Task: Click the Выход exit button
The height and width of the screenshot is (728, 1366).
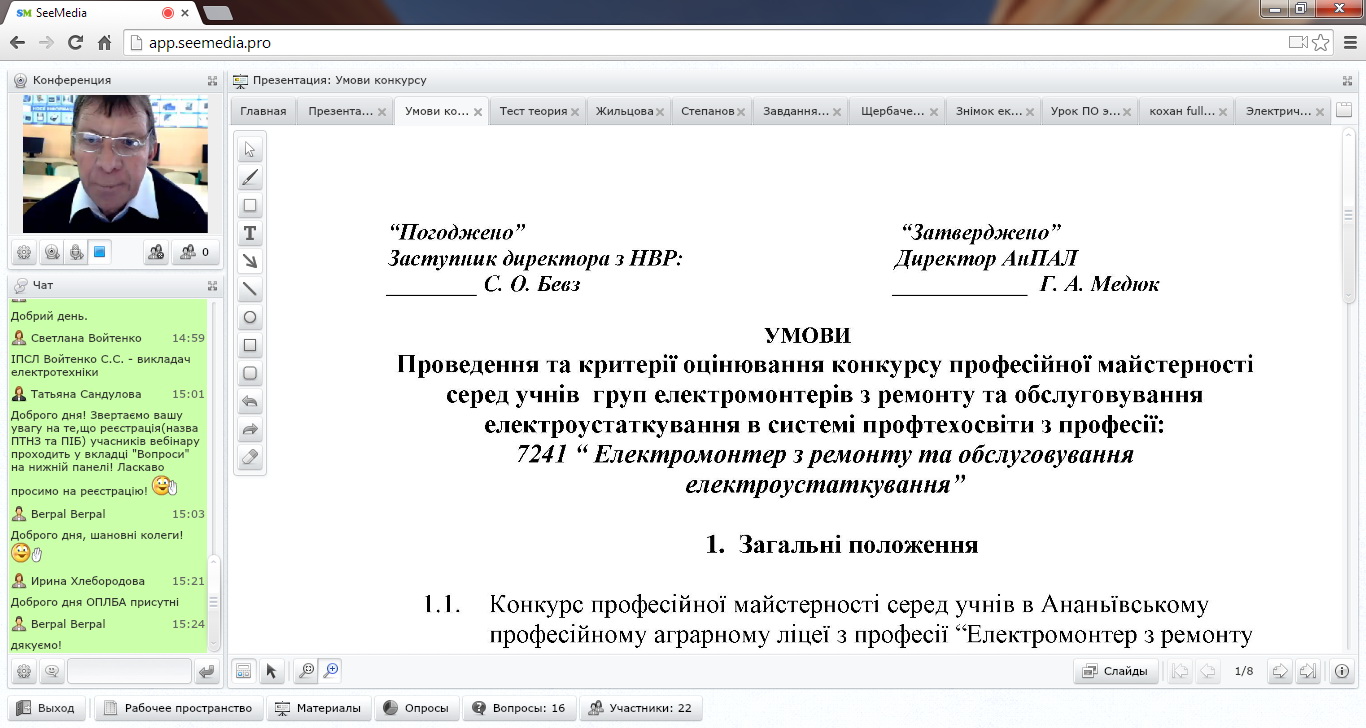Action: pos(46,708)
